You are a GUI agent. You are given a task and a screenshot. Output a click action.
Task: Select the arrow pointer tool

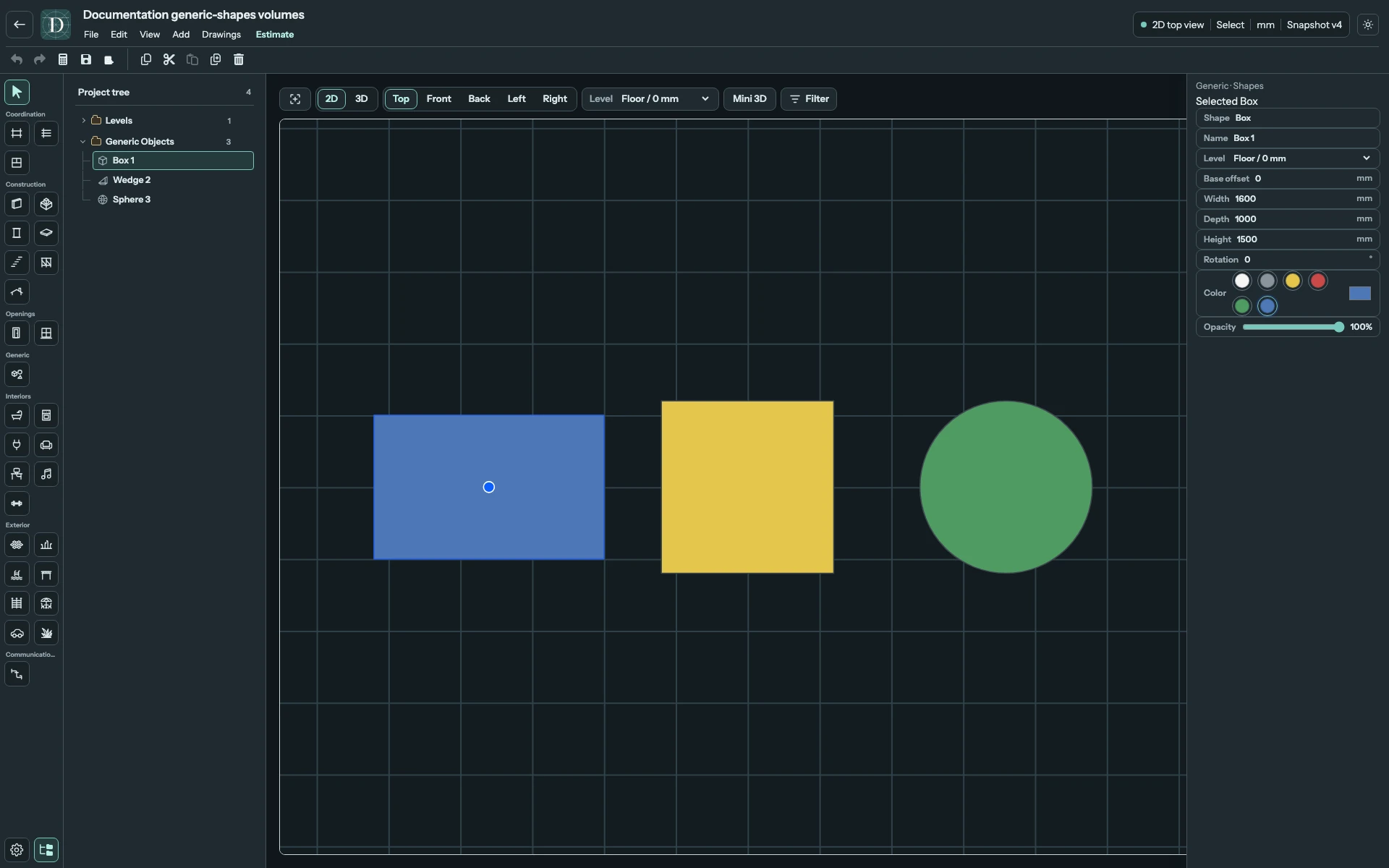pyautogui.click(x=17, y=93)
